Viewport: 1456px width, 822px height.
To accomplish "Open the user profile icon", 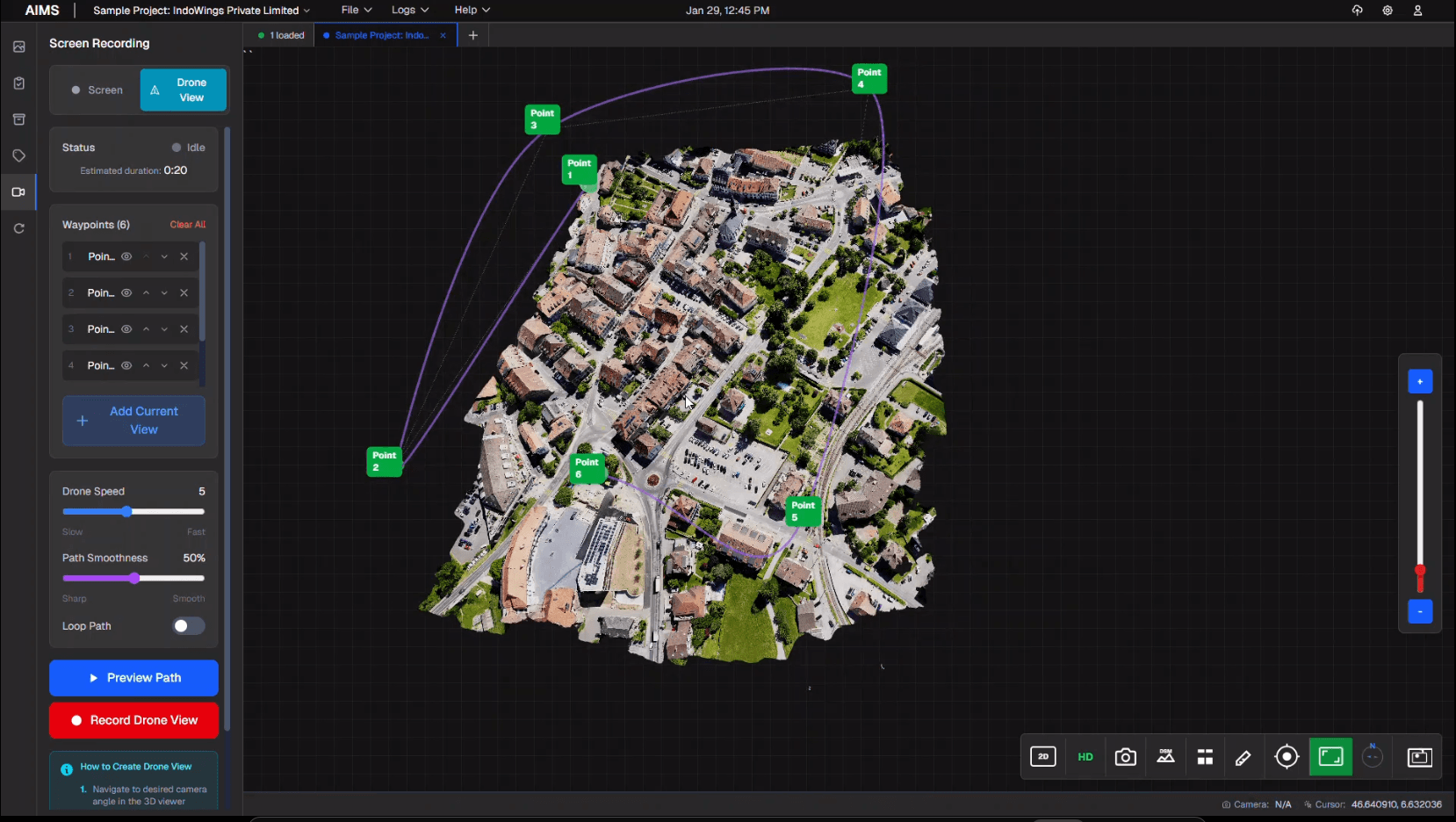I will 1417,11.
